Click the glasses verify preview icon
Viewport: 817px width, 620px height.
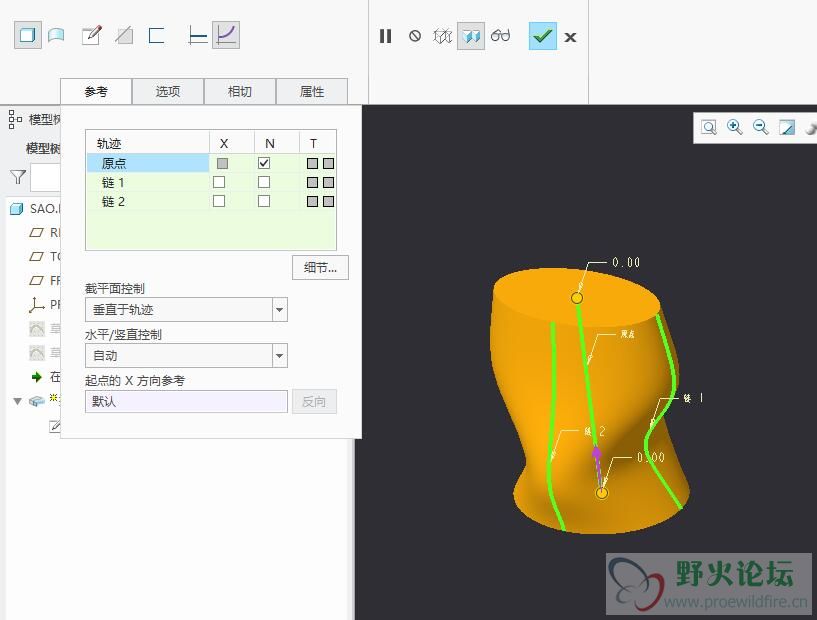point(501,36)
